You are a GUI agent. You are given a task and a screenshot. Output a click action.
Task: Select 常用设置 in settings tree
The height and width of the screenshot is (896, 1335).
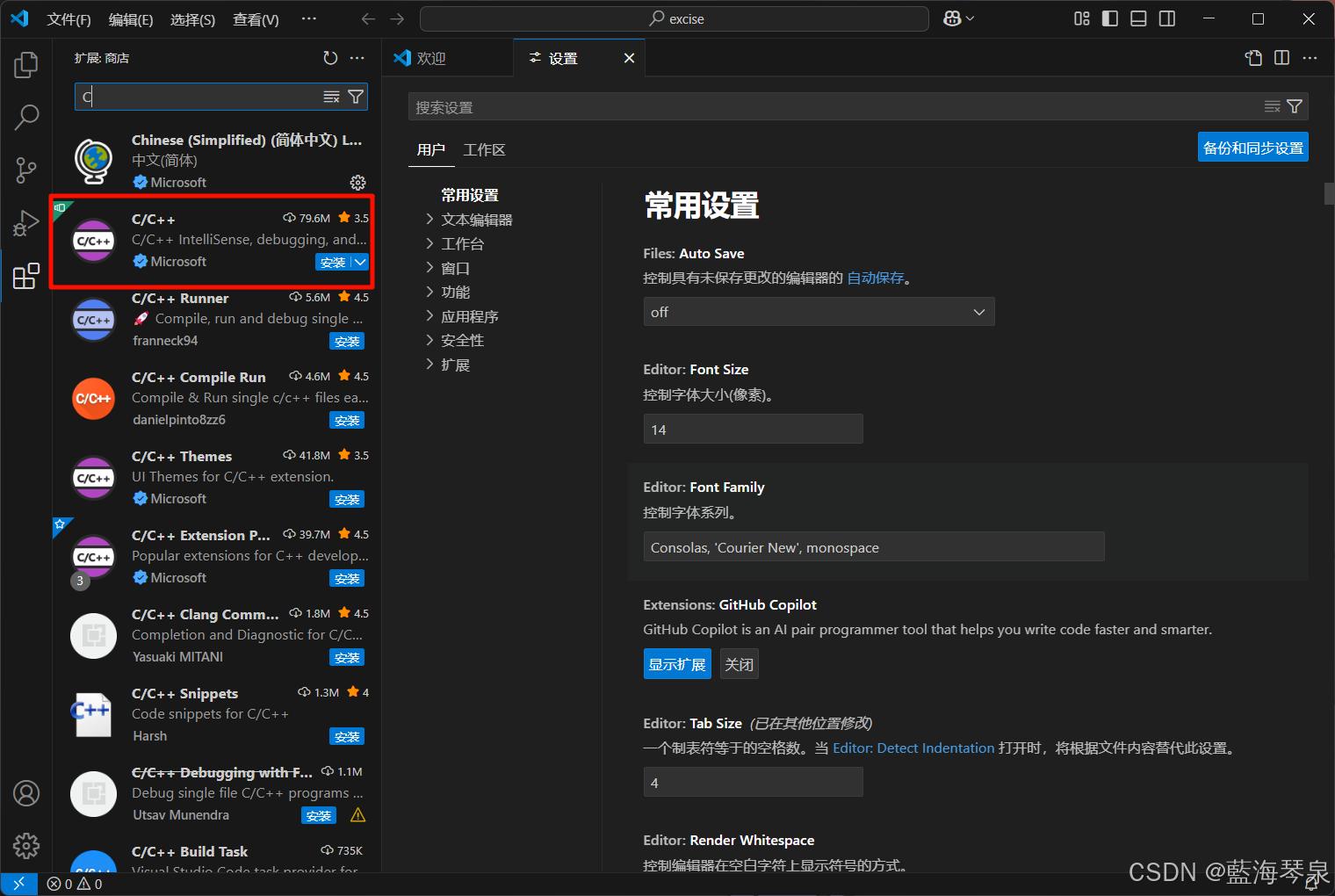click(470, 195)
